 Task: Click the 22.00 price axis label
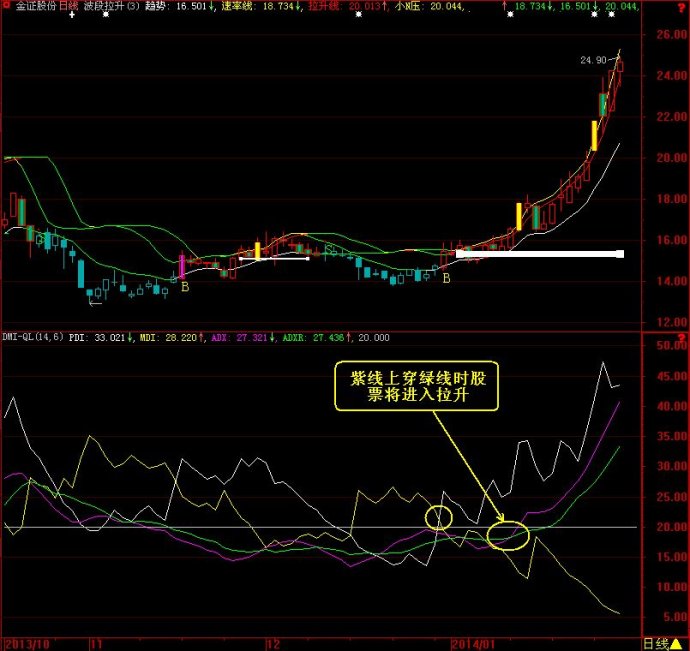(x=671, y=117)
